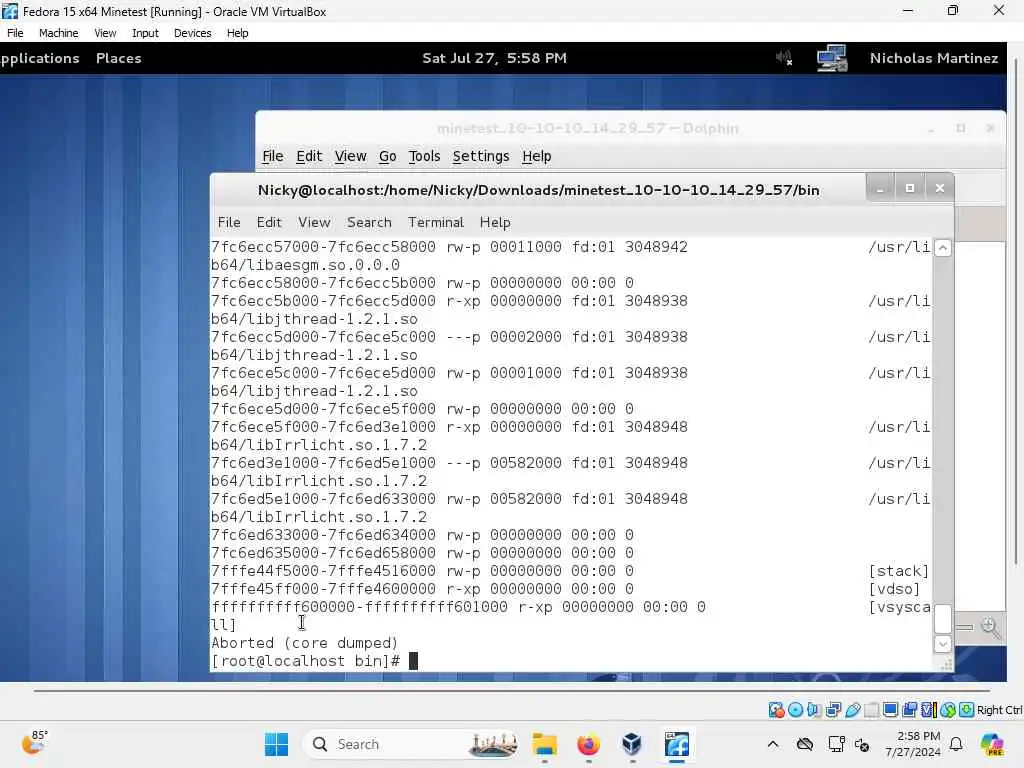Click the zoom-in magnifier in Dolphin window
This screenshot has height=768, width=1024.
(x=991, y=628)
